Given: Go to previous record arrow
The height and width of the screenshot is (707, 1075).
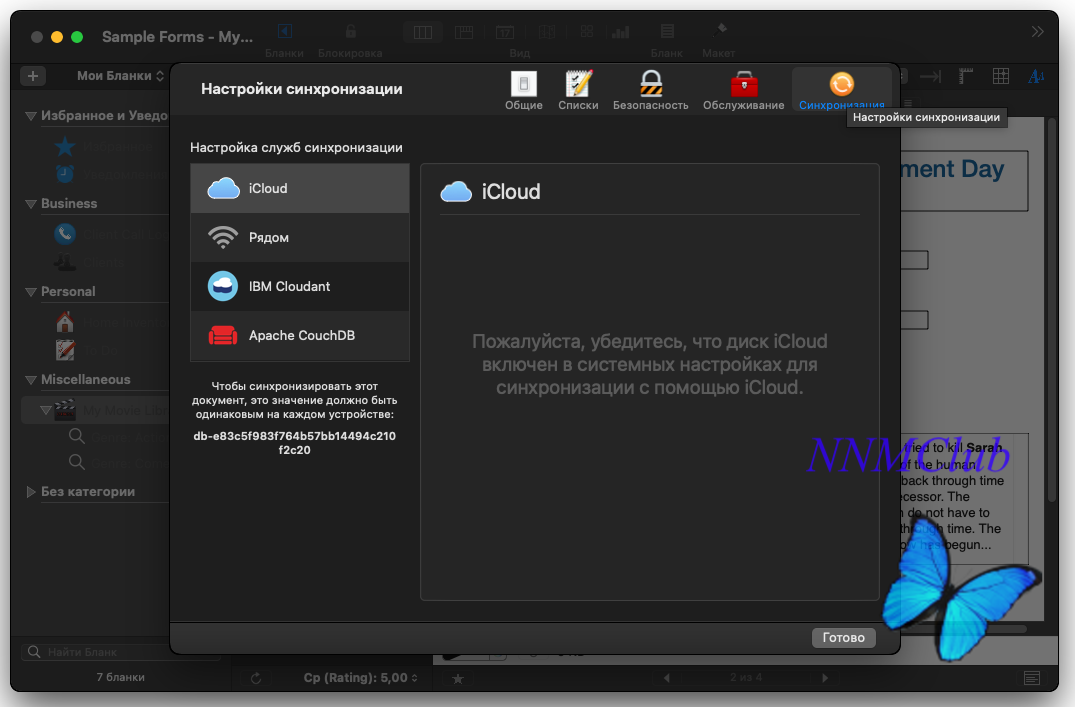Looking at the screenshot, I should pyautogui.click(x=666, y=678).
